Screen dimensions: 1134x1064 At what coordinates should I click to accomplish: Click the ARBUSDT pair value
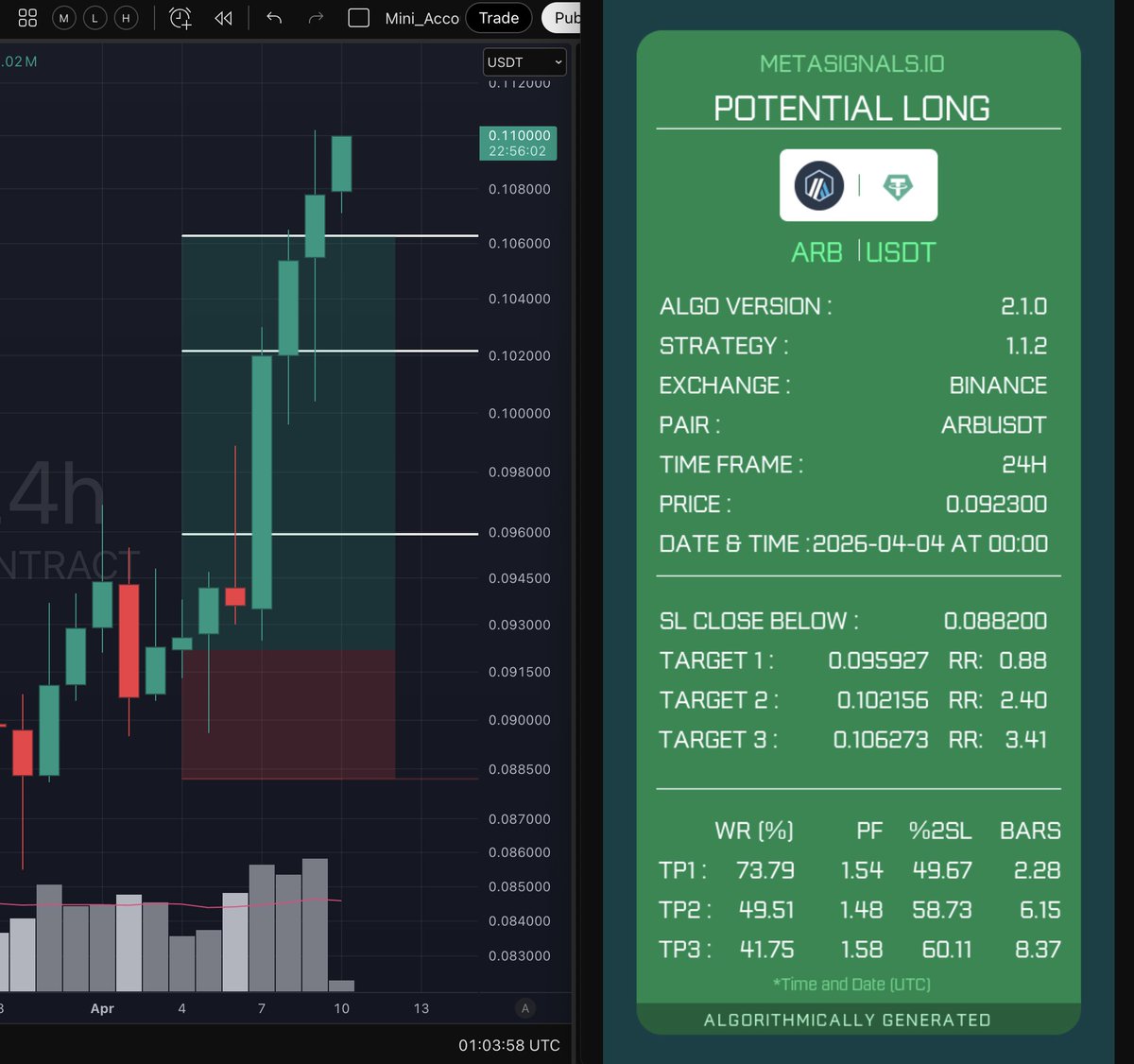(x=994, y=425)
